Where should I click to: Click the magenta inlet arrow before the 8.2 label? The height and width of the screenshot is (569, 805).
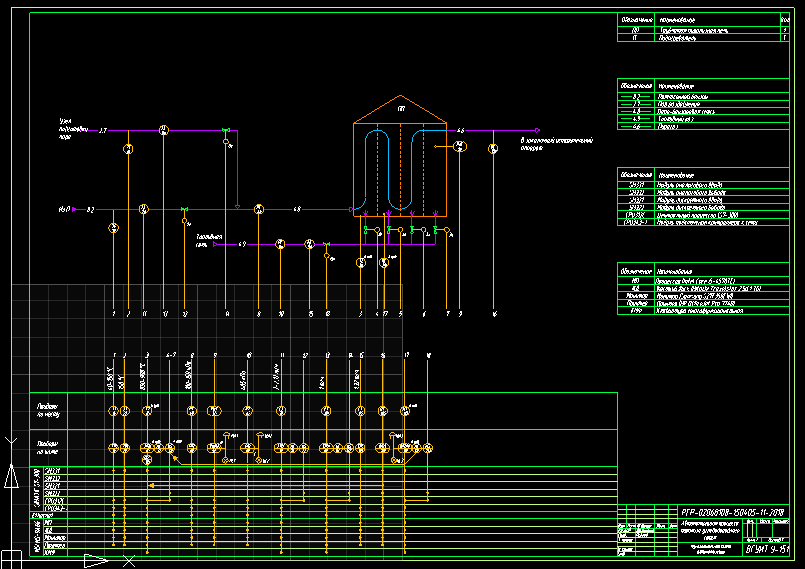[x=74, y=210]
